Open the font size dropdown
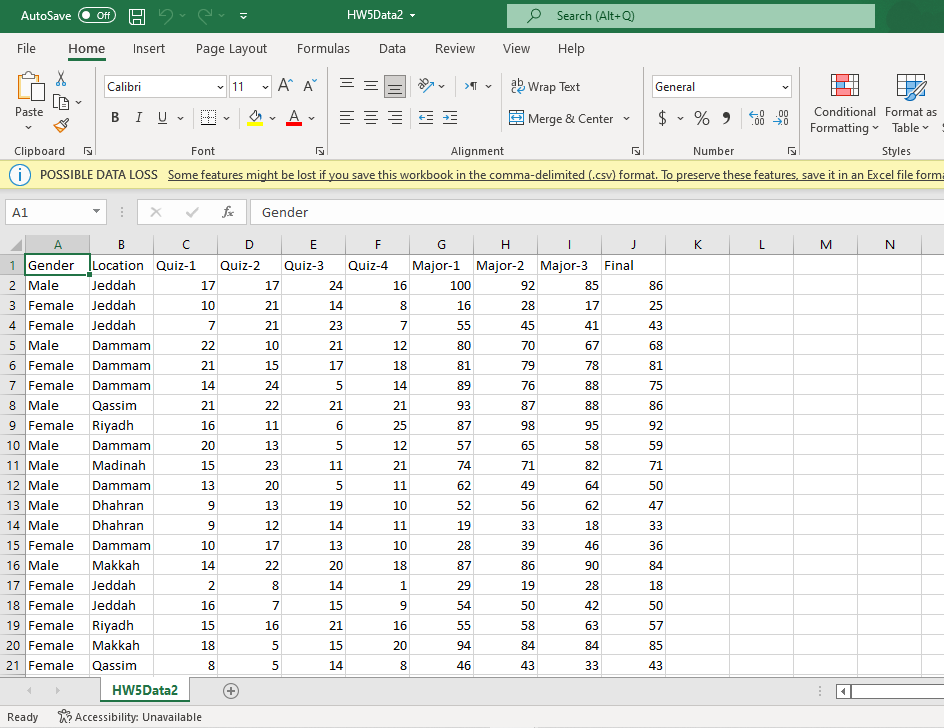The width and height of the screenshot is (944, 728). coord(266,87)
